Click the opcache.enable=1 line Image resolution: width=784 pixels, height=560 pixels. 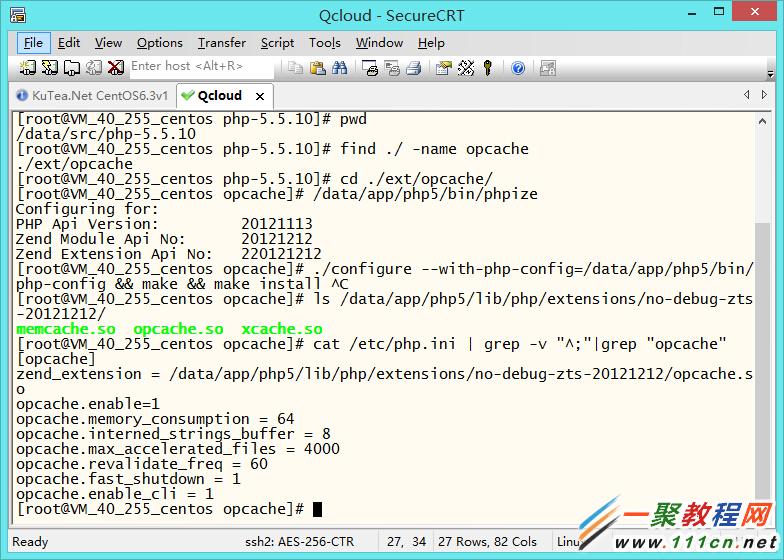pos(88,404)
